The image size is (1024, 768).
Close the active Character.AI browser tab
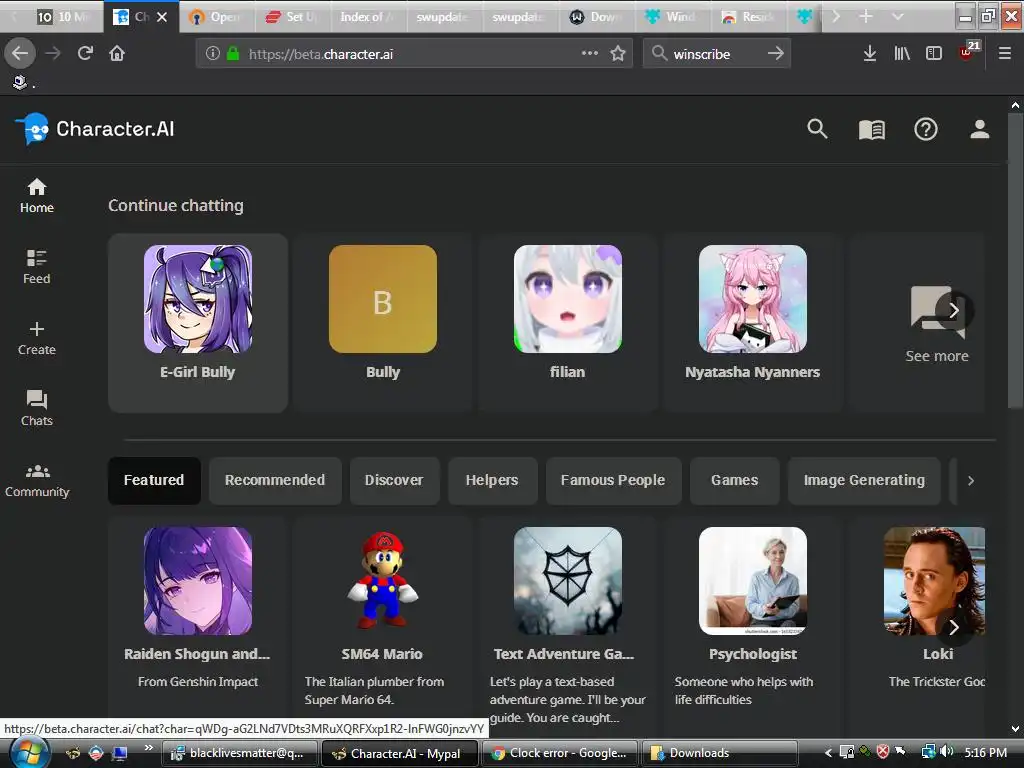162,17
